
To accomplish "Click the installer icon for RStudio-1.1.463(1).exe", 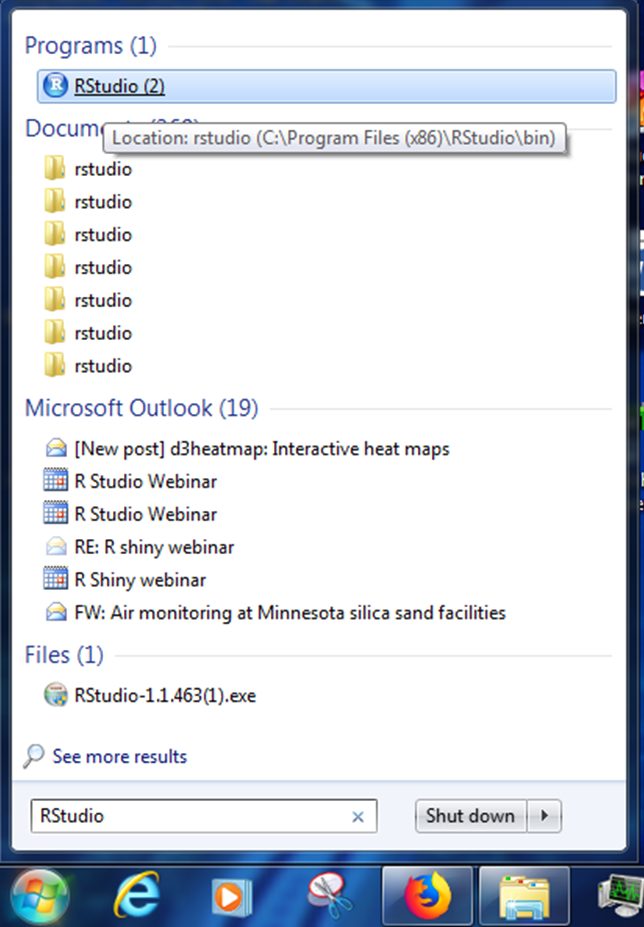I will [x=56, y=695].
